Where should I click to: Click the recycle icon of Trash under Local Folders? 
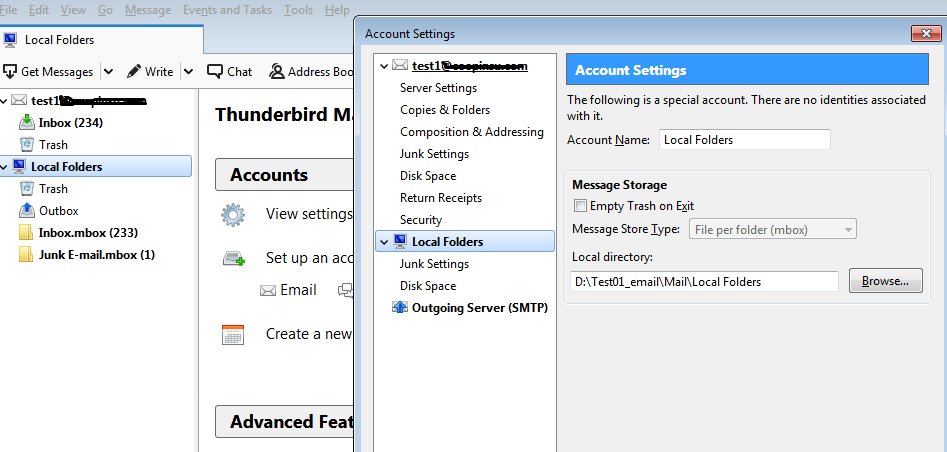pyautogui.click(x=27, y=189)
